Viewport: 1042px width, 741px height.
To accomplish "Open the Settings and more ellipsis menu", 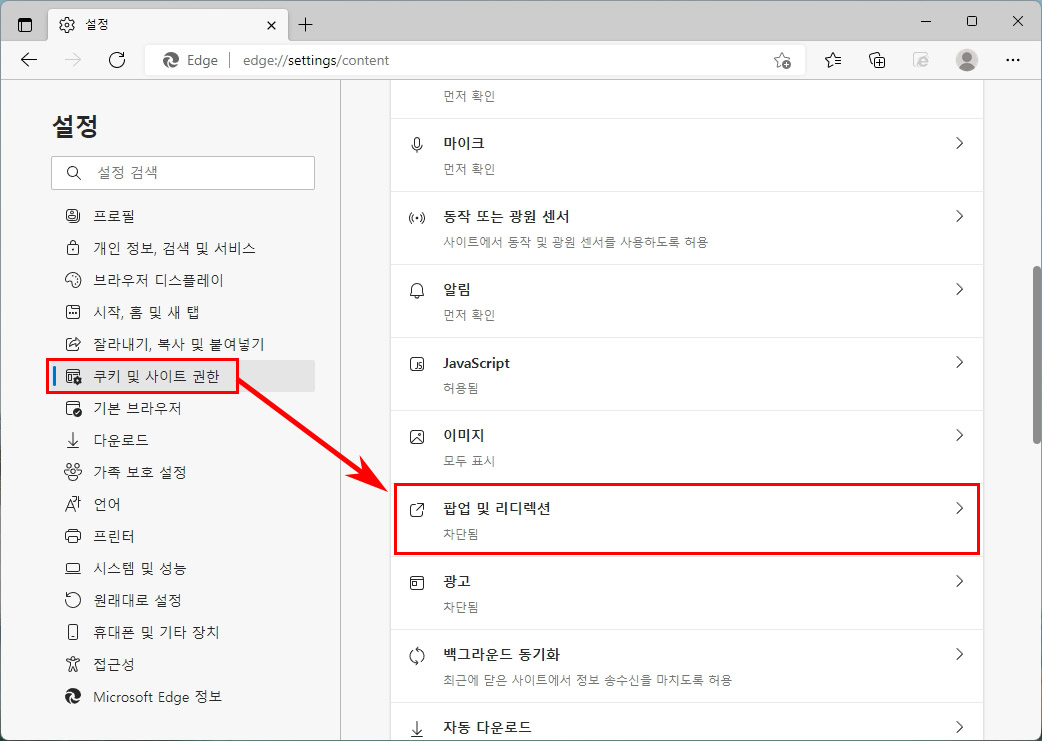I will 1013,60.
